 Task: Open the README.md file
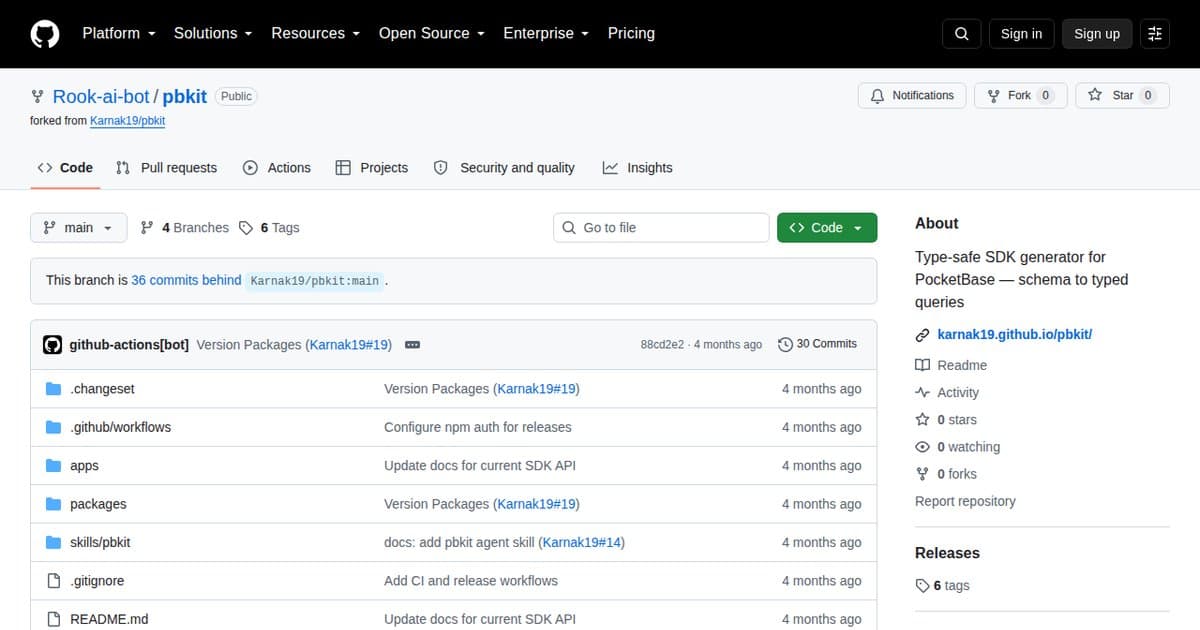click(x=109, y=619)
